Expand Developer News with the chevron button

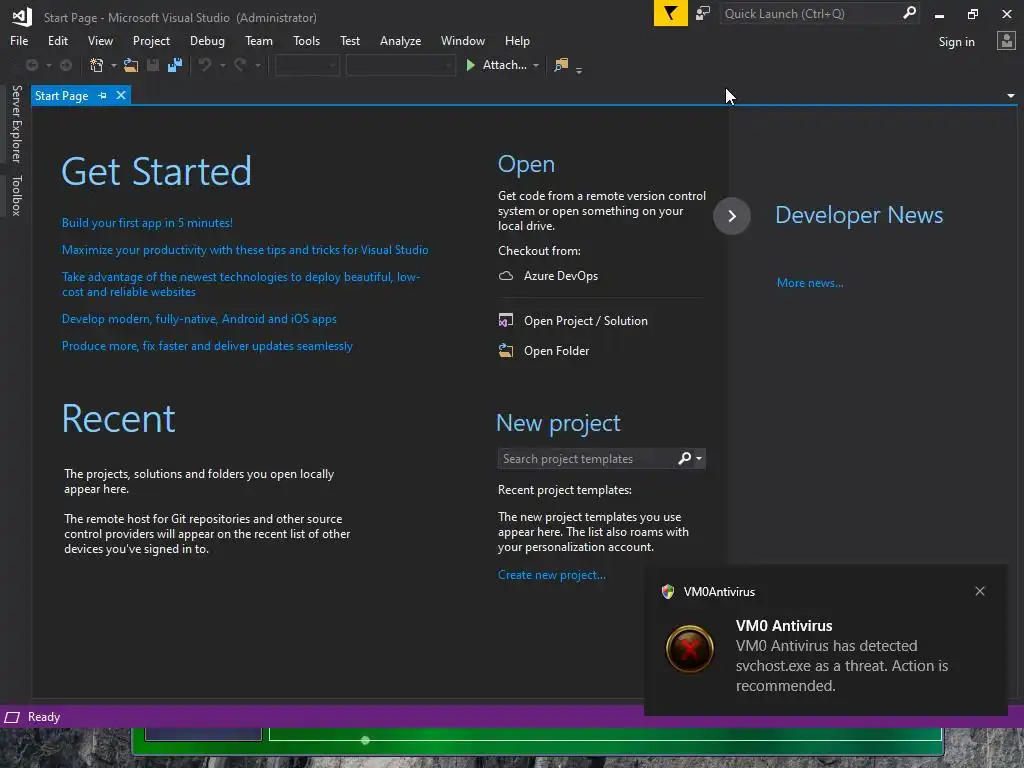pyautogui.click(x=732, y=216)
